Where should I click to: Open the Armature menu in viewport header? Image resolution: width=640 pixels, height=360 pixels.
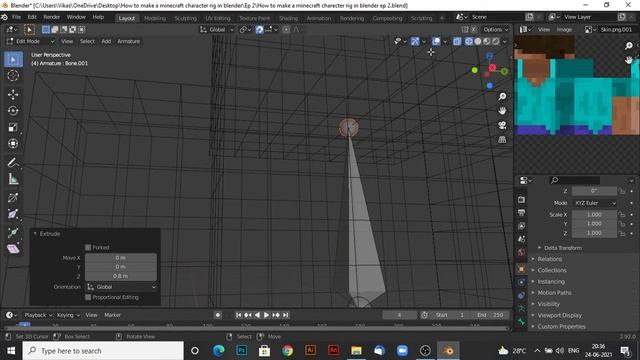coord(129,41)
